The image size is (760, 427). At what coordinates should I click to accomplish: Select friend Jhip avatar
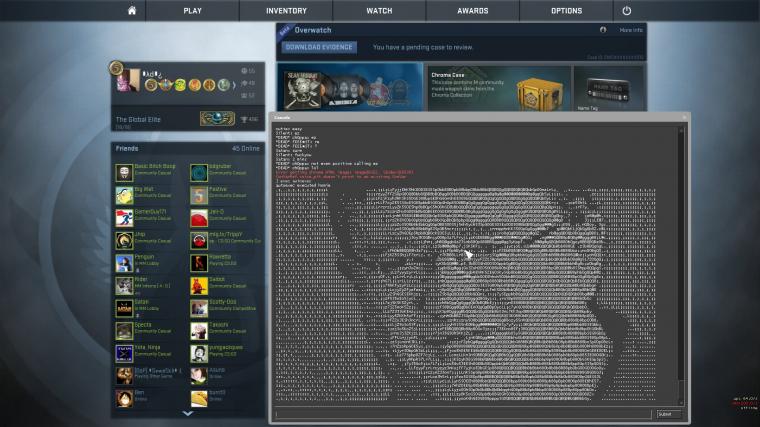pos(124,240)
